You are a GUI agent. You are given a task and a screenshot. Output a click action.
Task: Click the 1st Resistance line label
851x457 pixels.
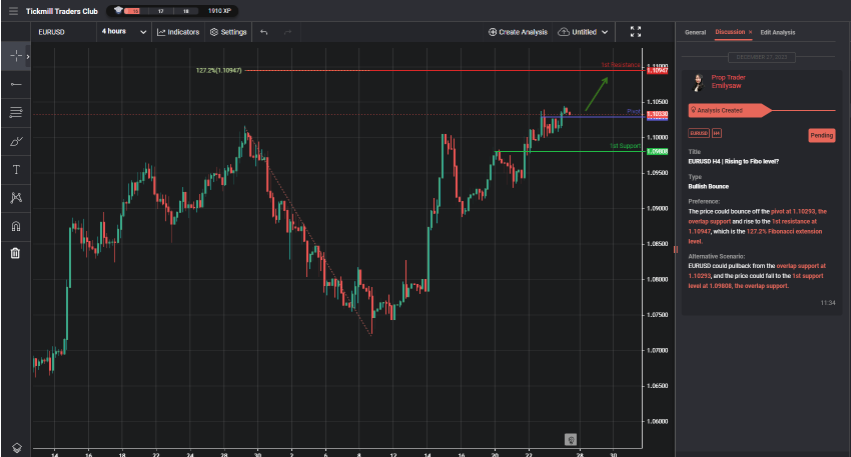coord(620,65)
